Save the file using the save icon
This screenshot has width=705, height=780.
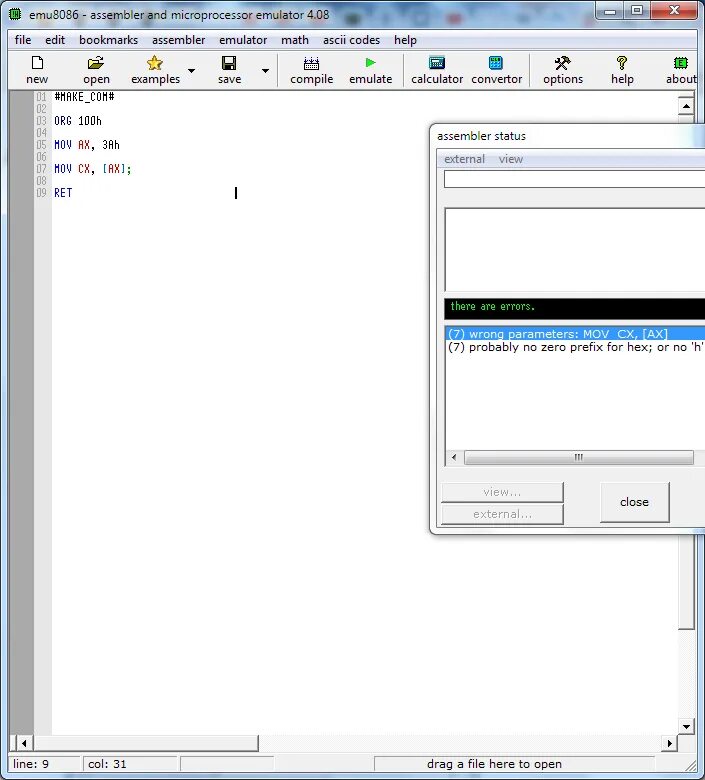click(229, 63)
